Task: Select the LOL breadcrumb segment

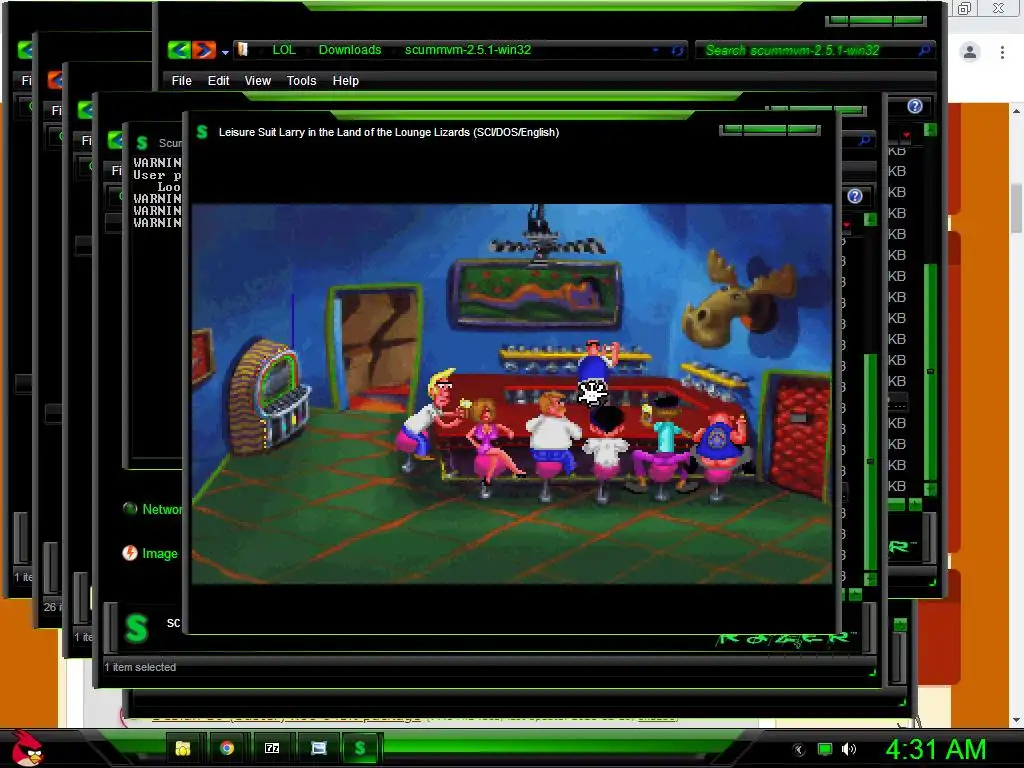Action: [284, 50]
